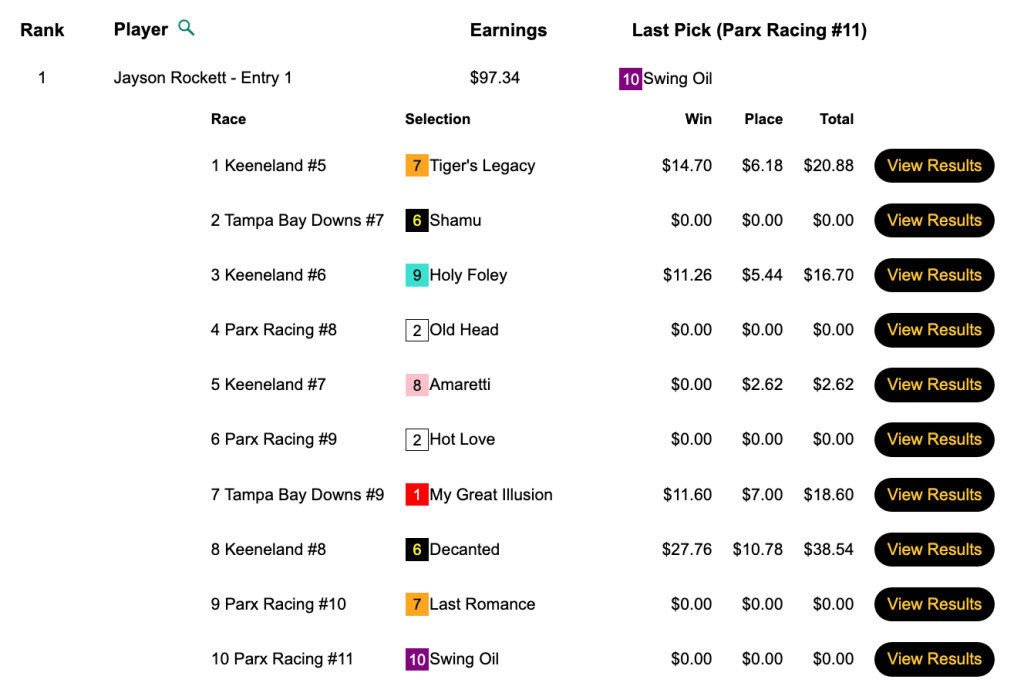1024x686 pixels.
Task: Click red number 1 badge for My Great Illusion
Action: [417, 495]
